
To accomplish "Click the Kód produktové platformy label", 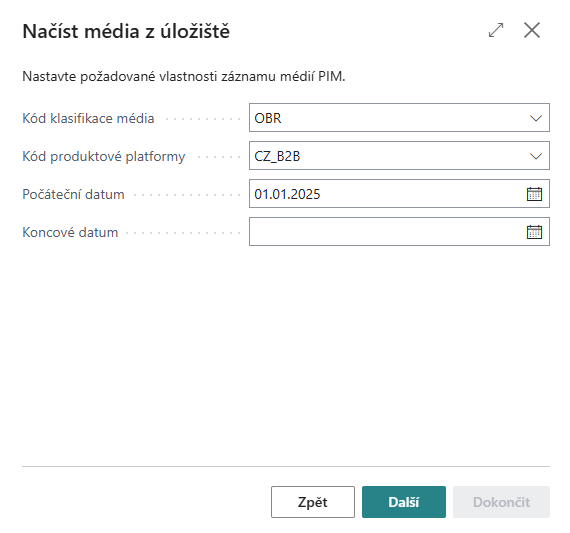I will pyautogui.click(x=104, y=157).
